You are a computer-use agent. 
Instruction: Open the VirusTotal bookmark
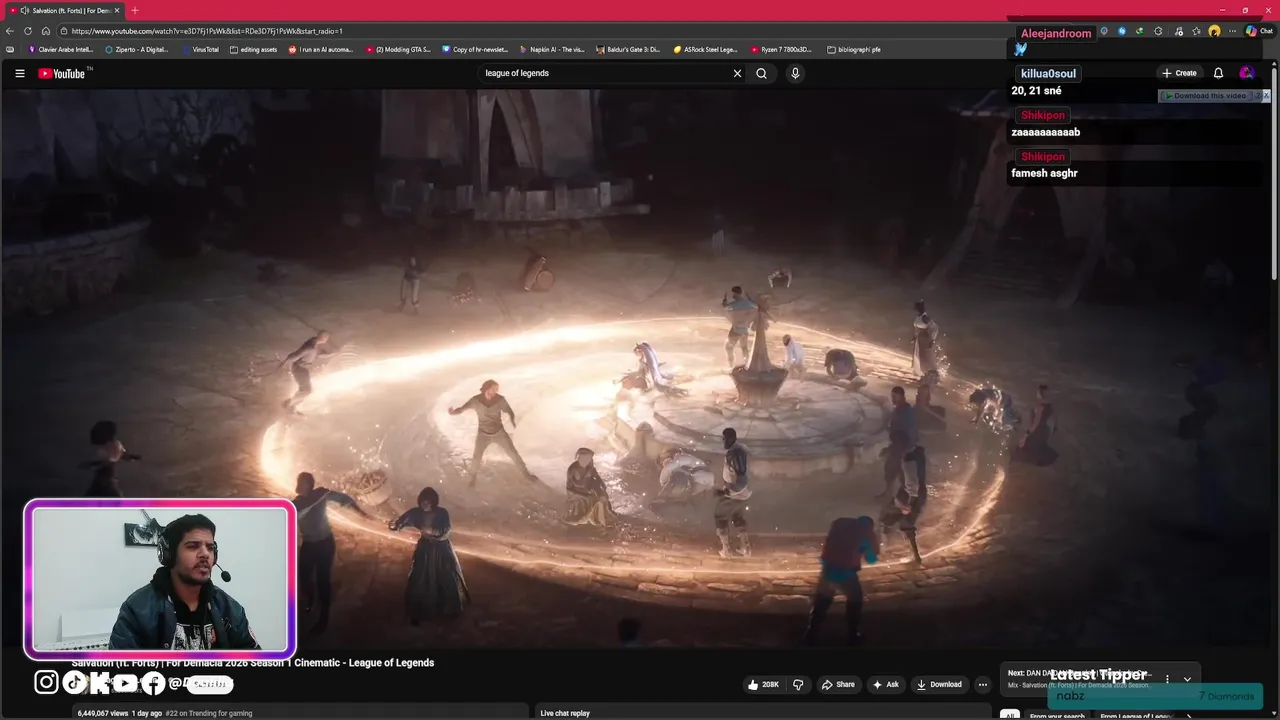[200, 49]
